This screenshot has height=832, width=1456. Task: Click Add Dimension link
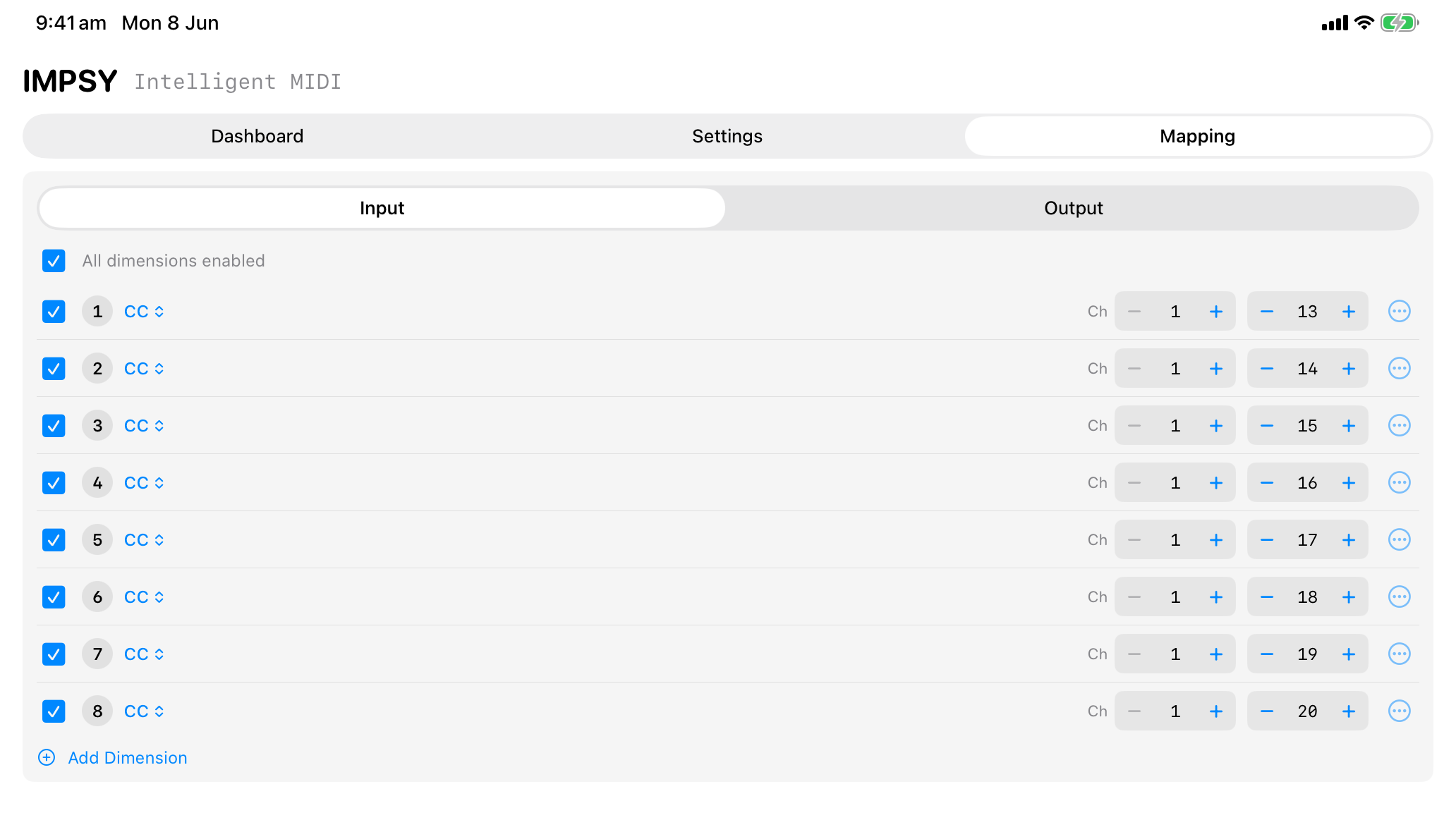pyautogui.click(x=113, y=757)
